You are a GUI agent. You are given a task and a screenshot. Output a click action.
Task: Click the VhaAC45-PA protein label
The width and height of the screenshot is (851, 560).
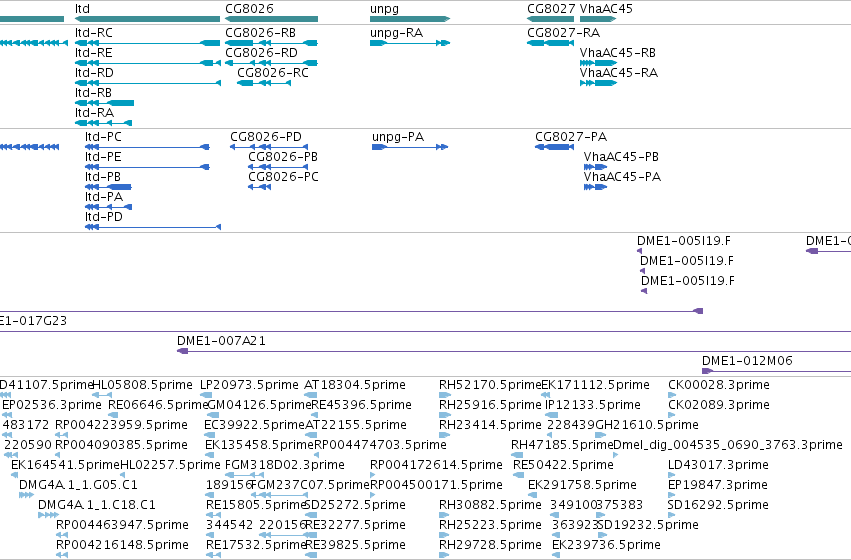point(623,177)
